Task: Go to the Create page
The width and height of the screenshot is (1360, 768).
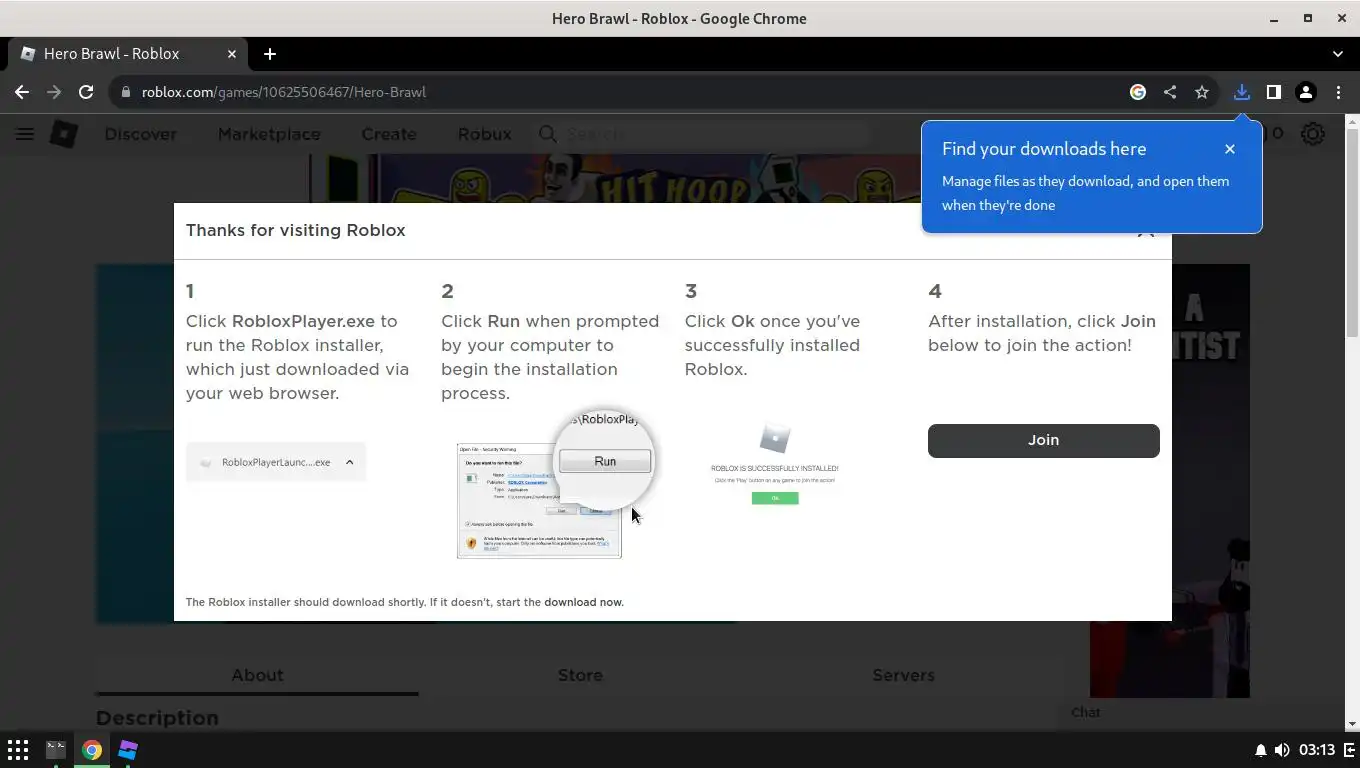Action: (x=389, y=134)
